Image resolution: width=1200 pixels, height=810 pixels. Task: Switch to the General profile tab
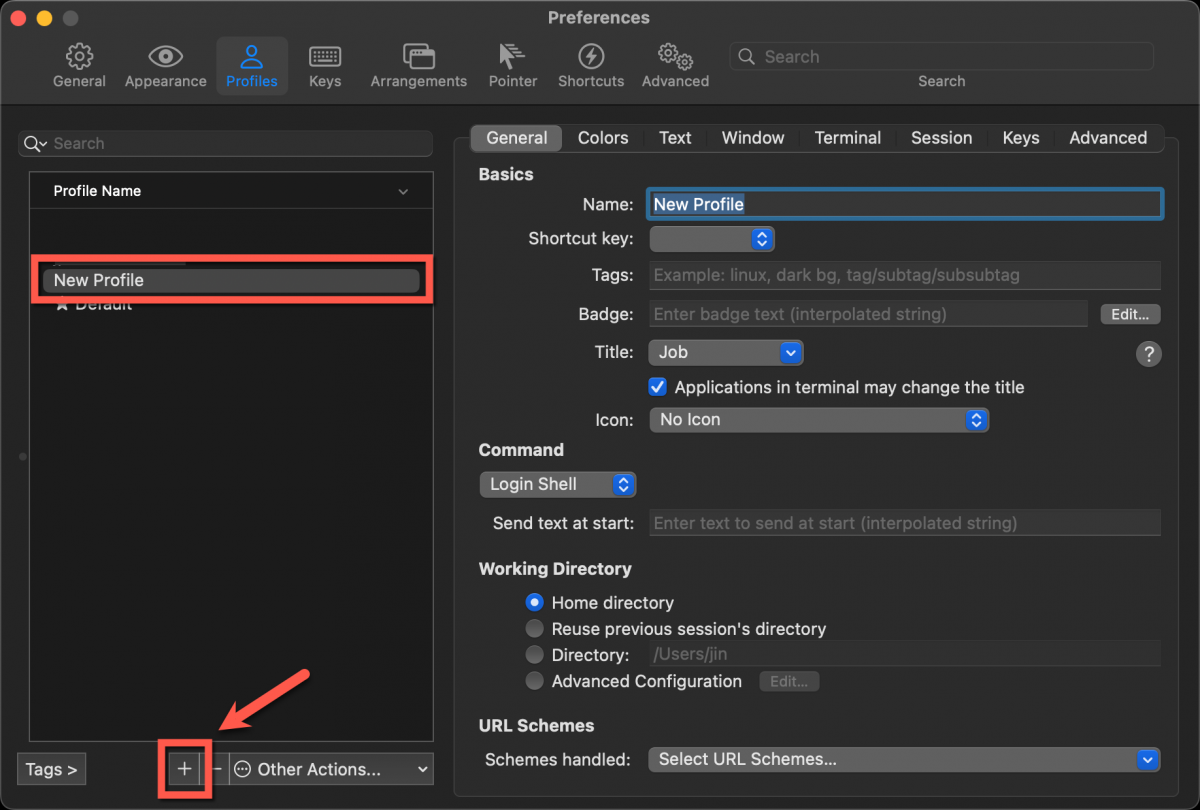tap(516, 138)
